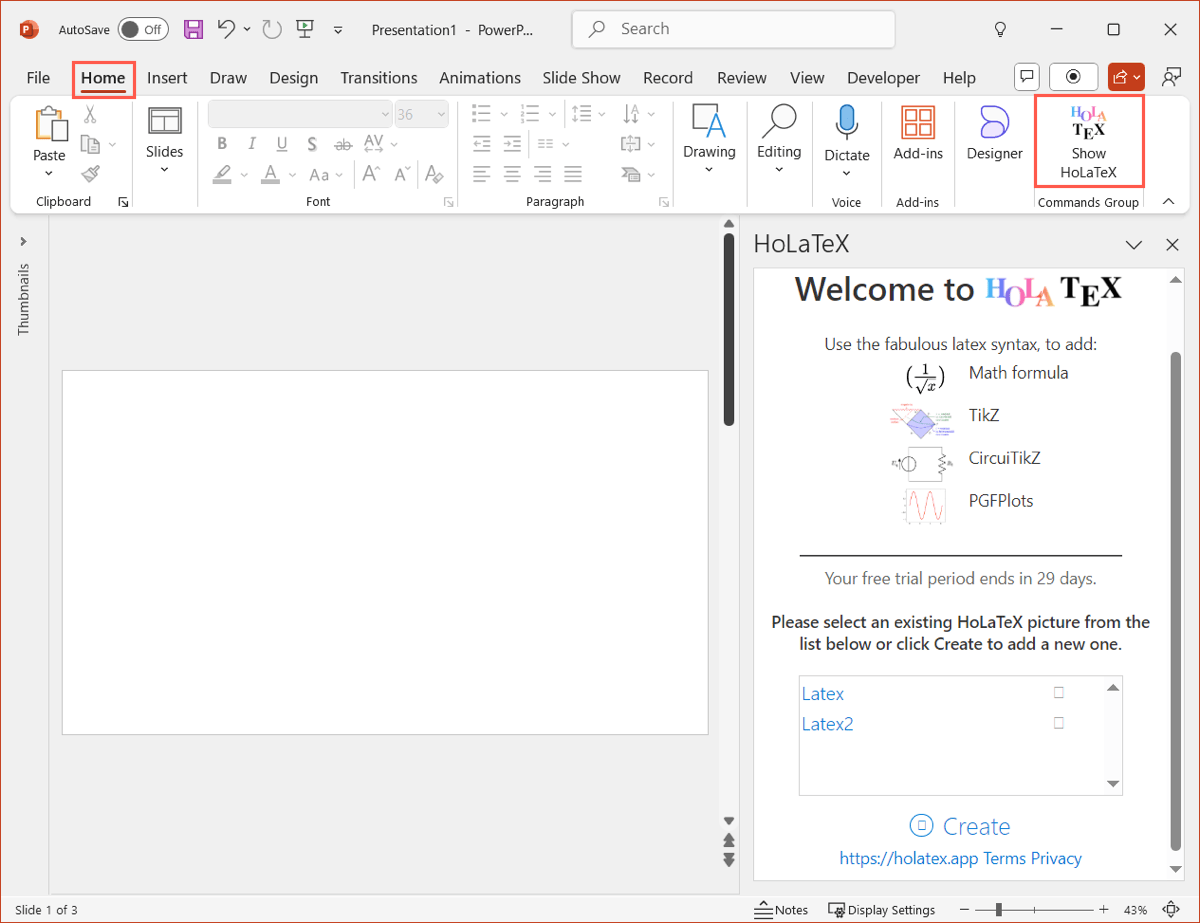Click the Record button near Share
This screenshot has width=1200, height=923.
[x=1074, y=77]
